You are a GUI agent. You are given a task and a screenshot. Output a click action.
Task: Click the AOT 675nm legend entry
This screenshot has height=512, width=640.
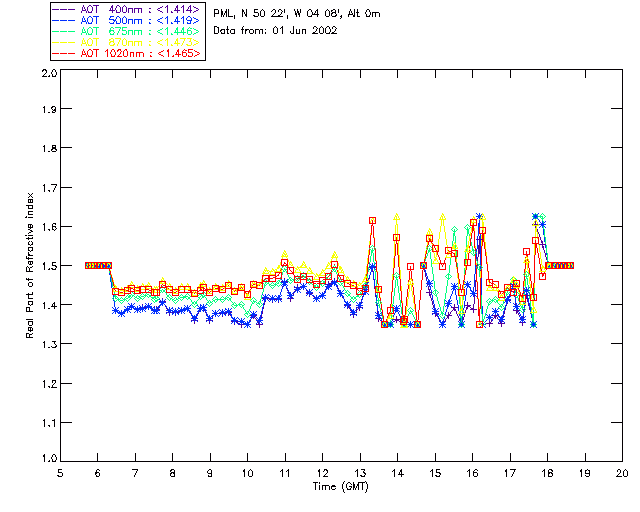[x=127, y=31]
